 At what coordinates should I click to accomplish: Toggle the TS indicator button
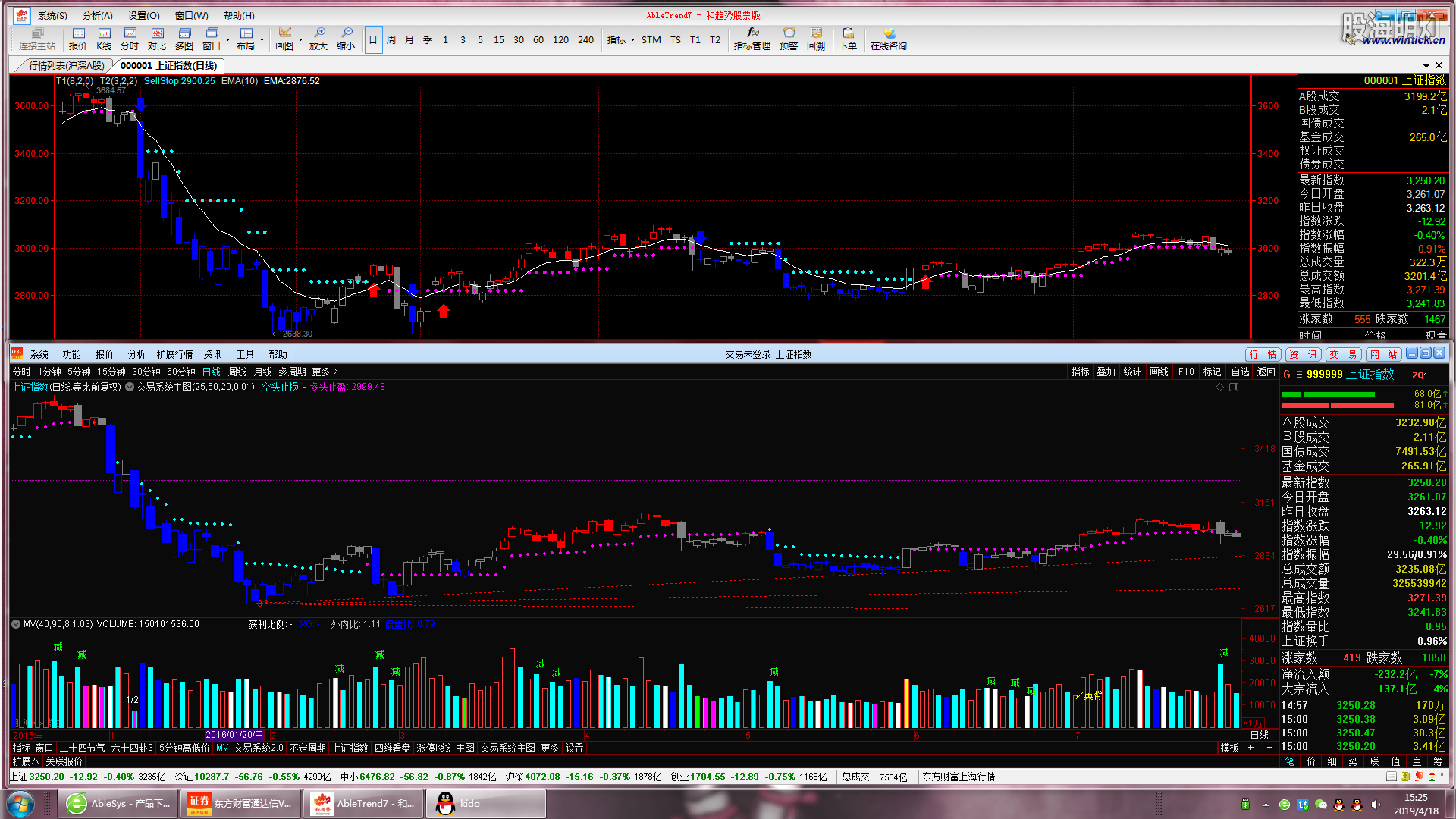point(676,39)
